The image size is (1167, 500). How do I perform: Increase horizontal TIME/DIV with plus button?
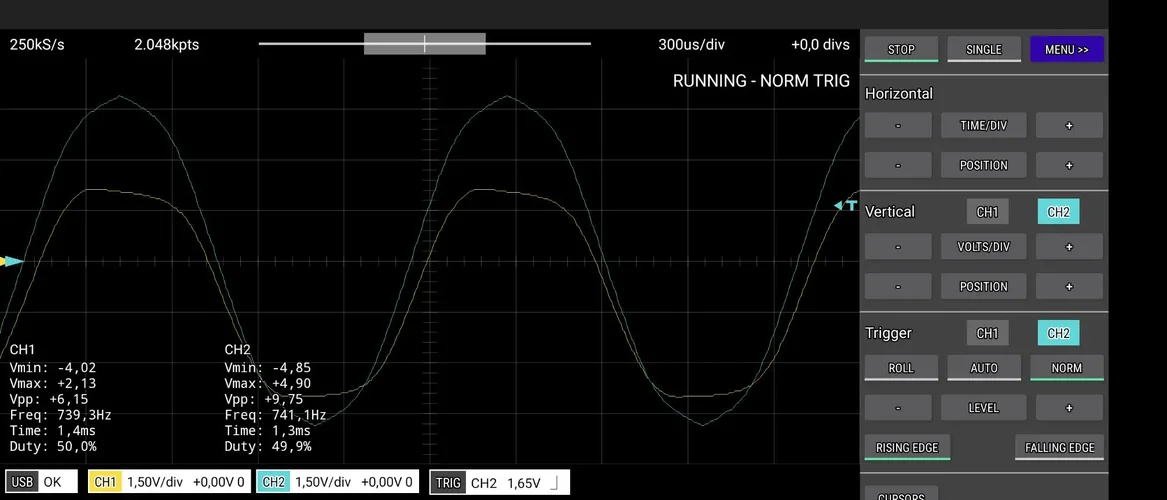coord(1070,126)
